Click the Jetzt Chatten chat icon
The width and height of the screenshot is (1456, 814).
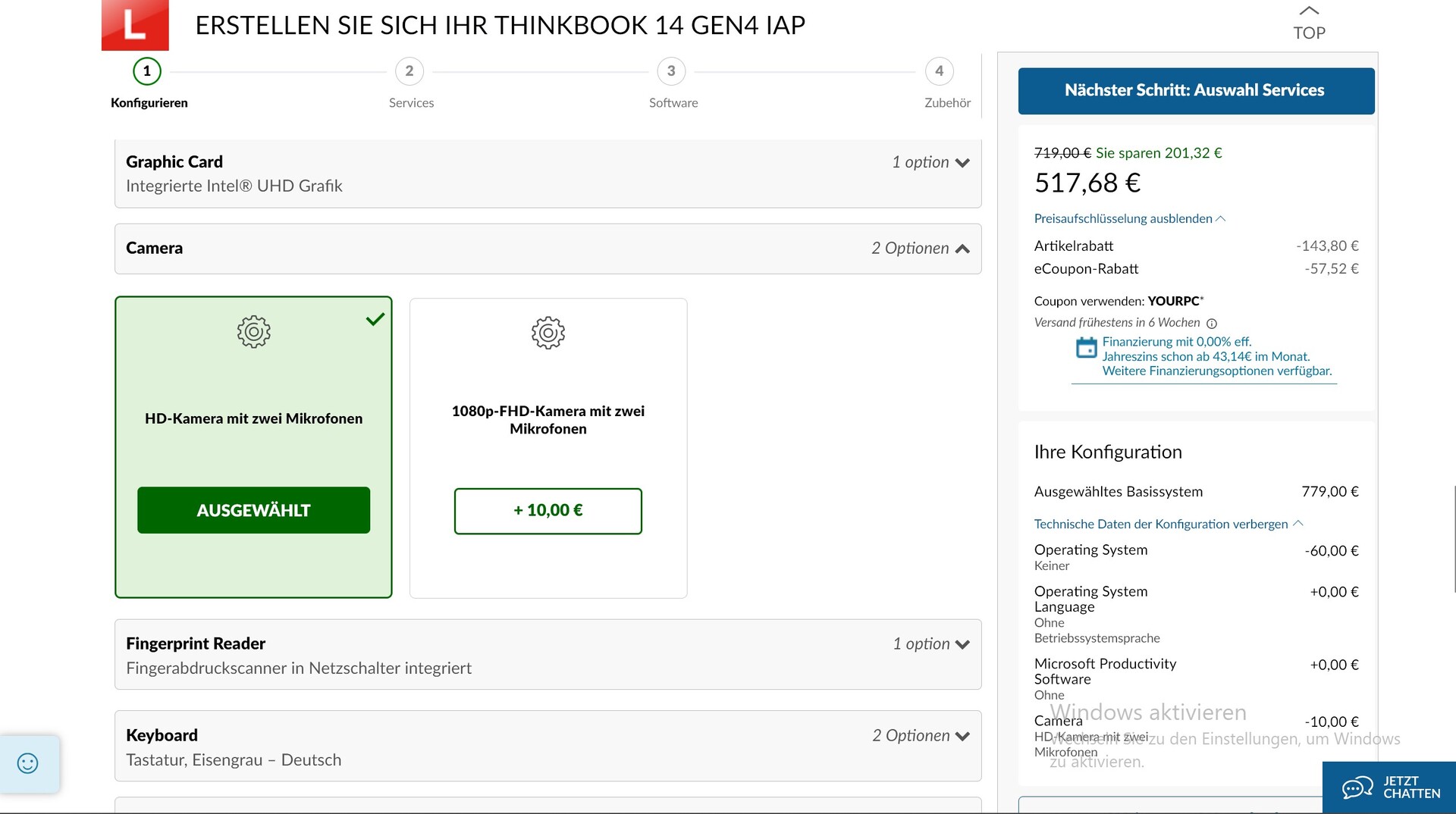(x=1357, y=787)
